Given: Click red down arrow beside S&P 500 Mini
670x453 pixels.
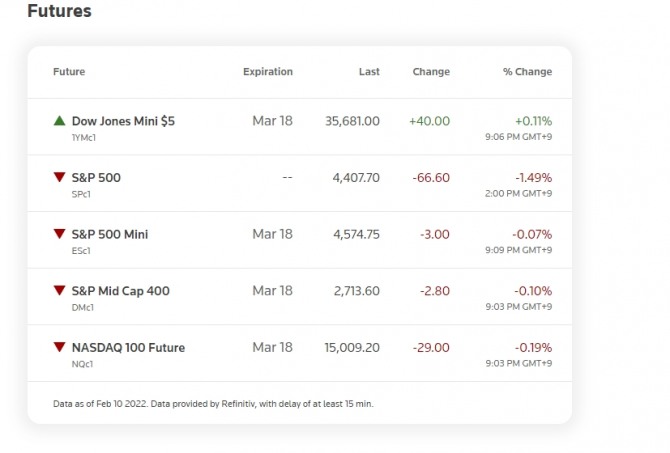Looking at the screenshot, I should (x=60, y=234).
